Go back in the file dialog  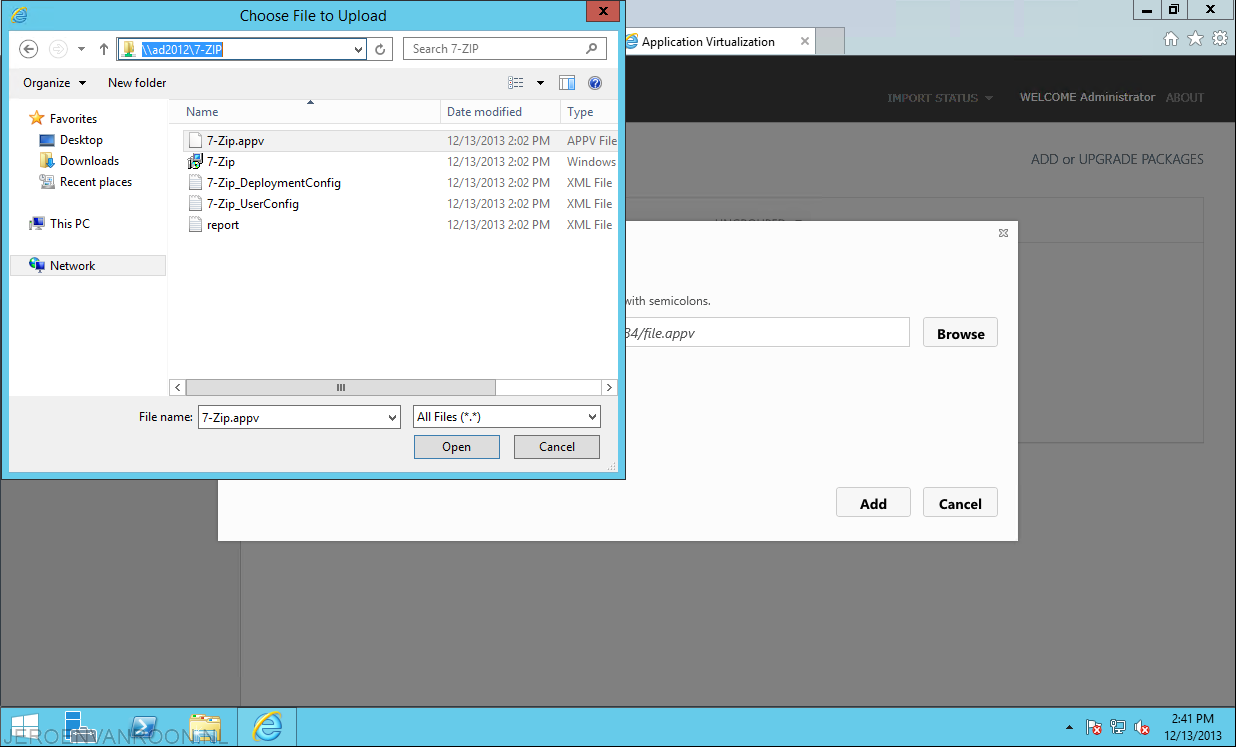[x=29, y=48]
